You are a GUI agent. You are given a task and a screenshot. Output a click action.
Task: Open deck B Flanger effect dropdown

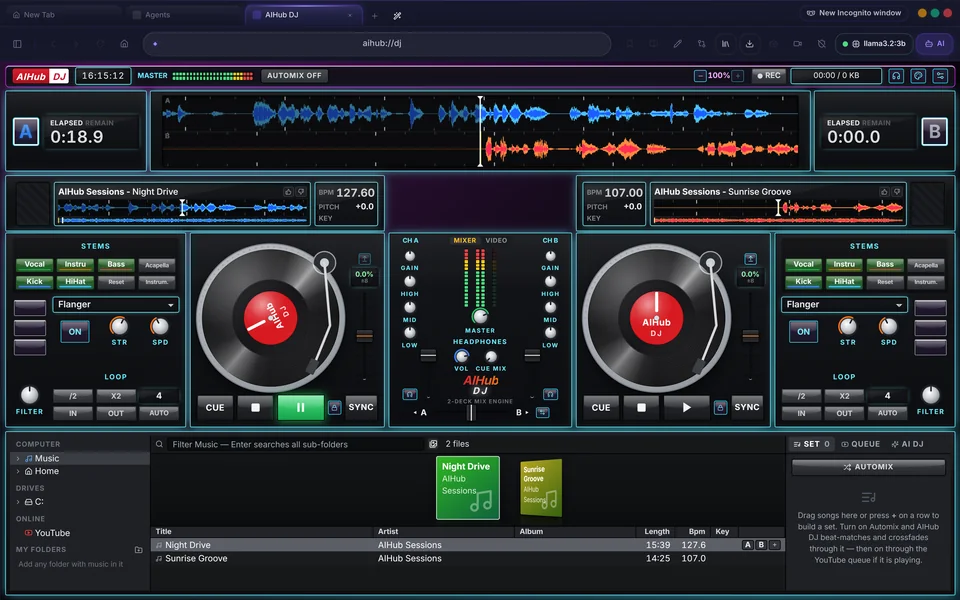(844, 304)
